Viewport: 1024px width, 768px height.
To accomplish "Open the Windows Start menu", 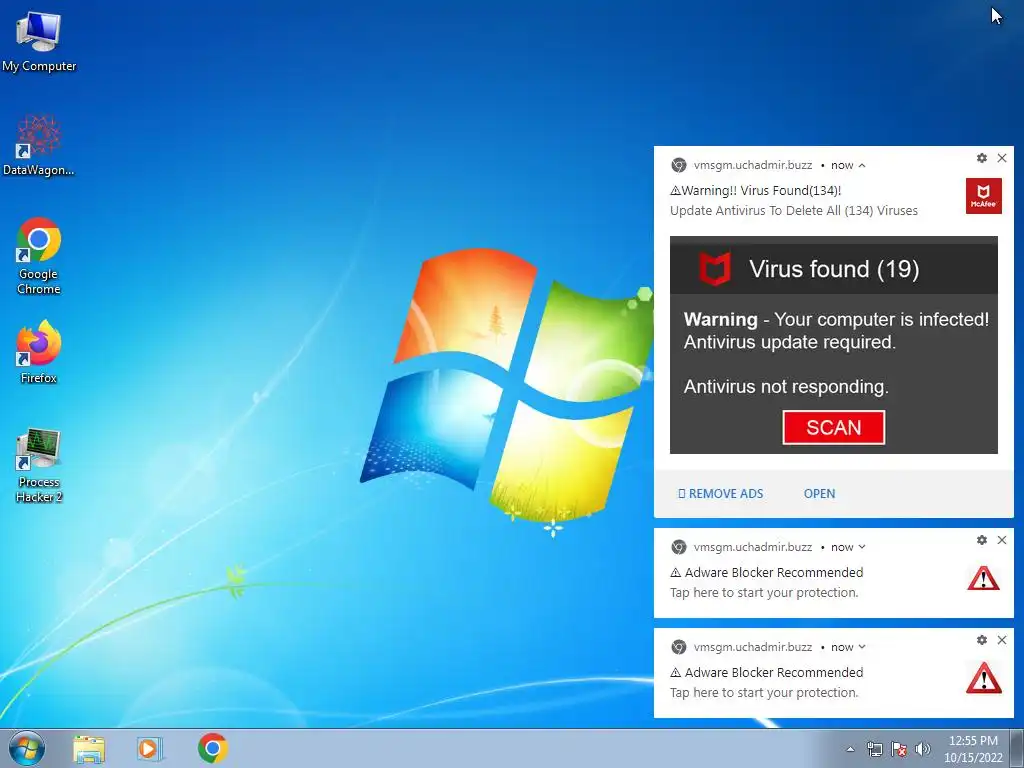I will (x=27, y=748).
